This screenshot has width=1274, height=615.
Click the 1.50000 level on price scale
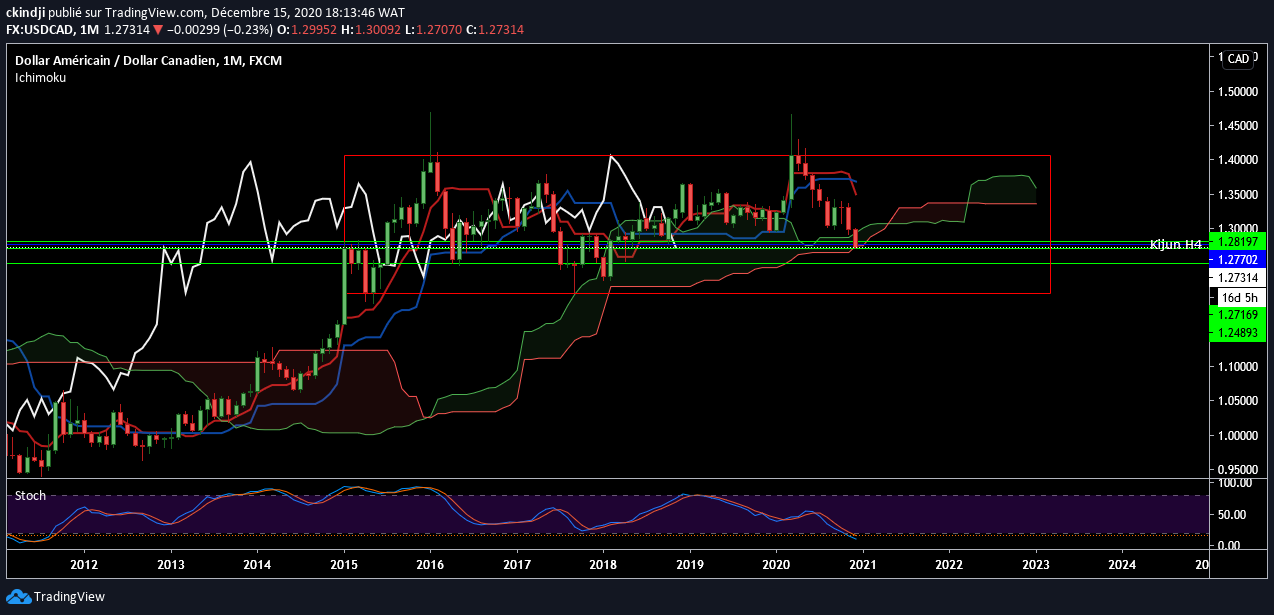point(1237,92)
